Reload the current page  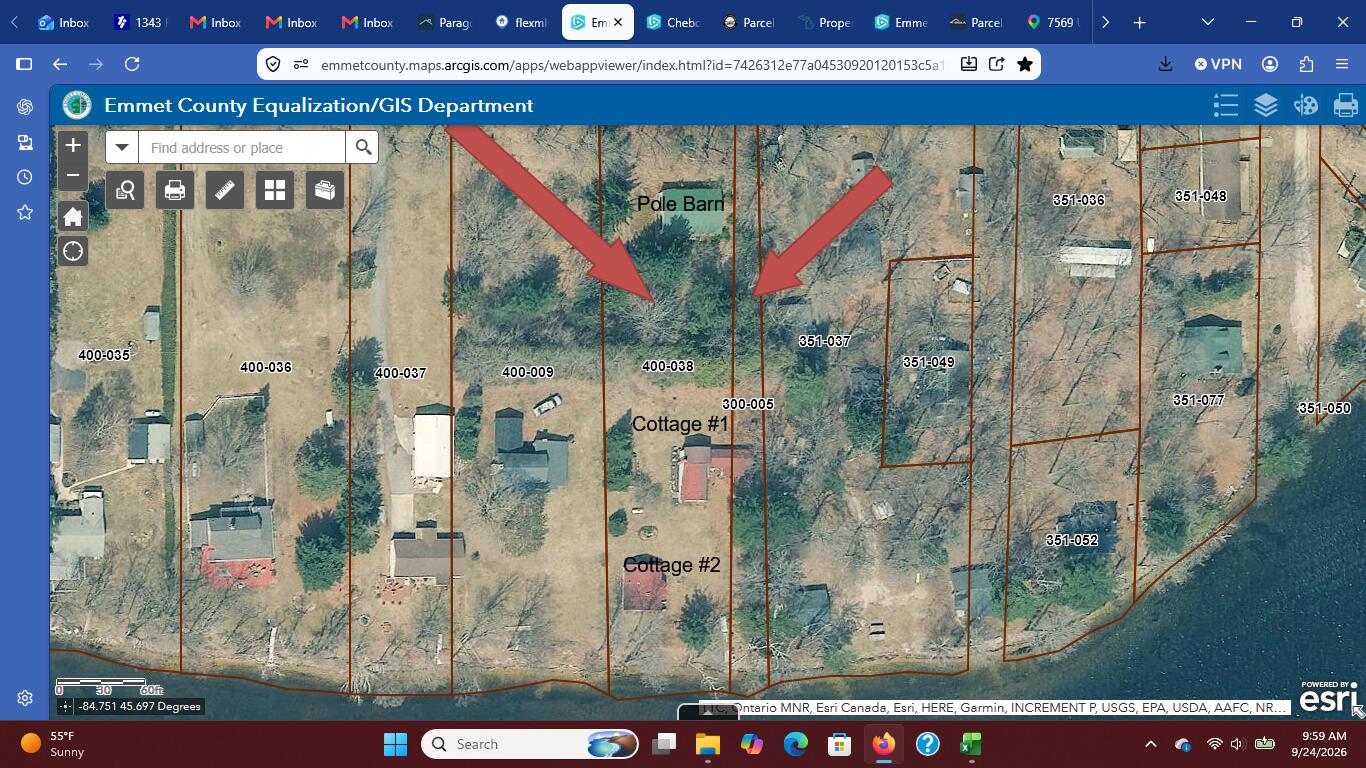(x=132, y=64)
